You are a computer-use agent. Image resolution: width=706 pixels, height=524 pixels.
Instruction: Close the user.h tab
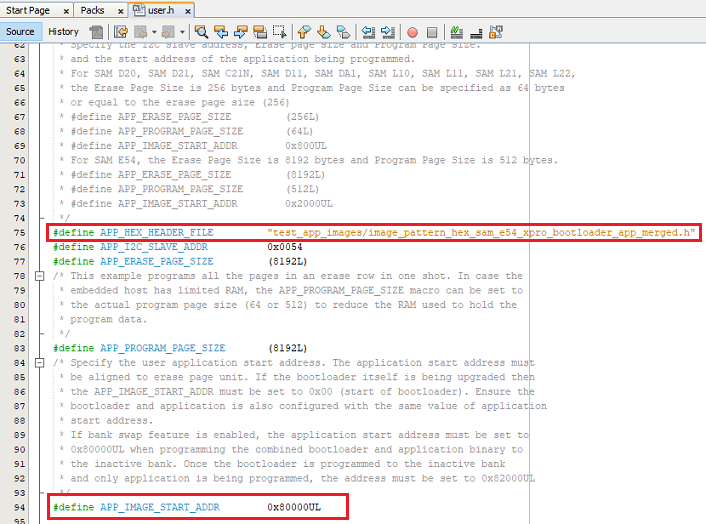point(188,11)
